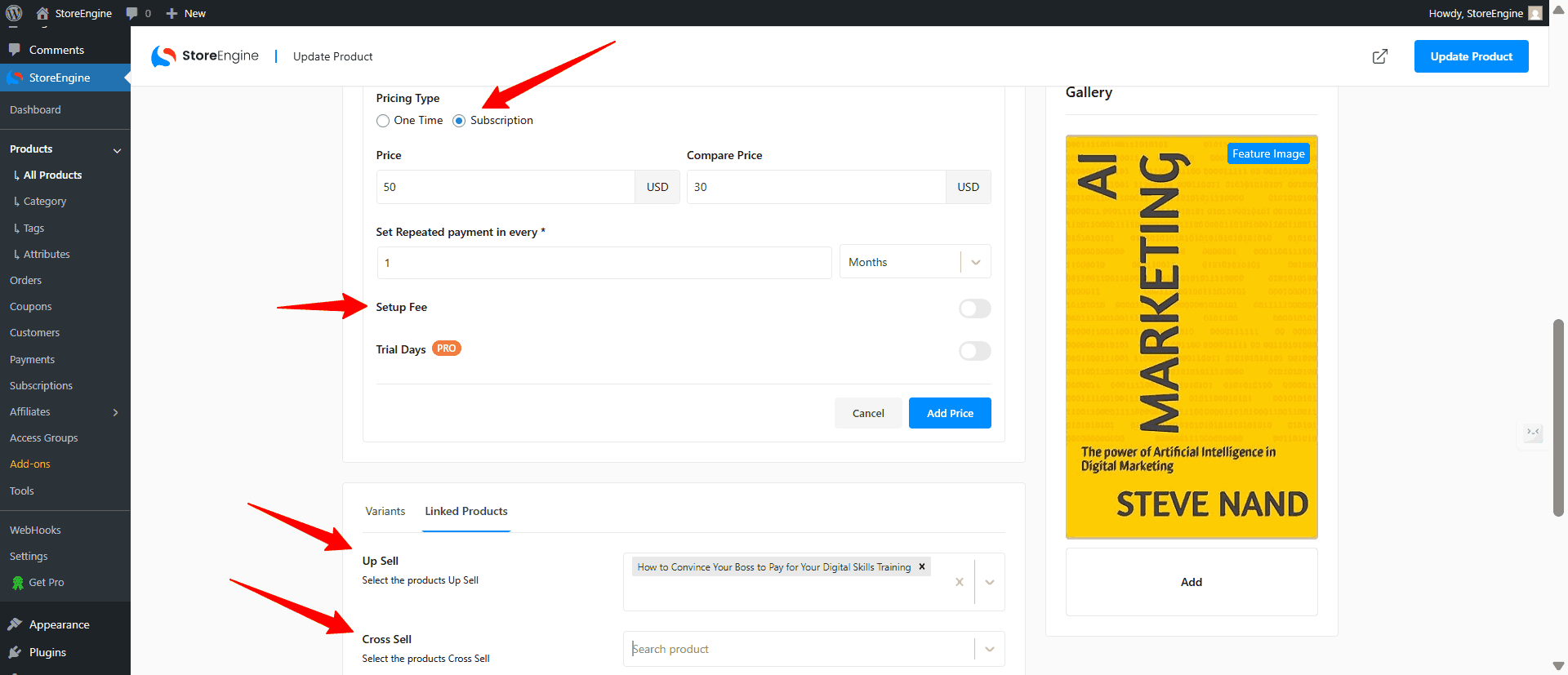Click the StoreEngine logo in header

point(205,56)
